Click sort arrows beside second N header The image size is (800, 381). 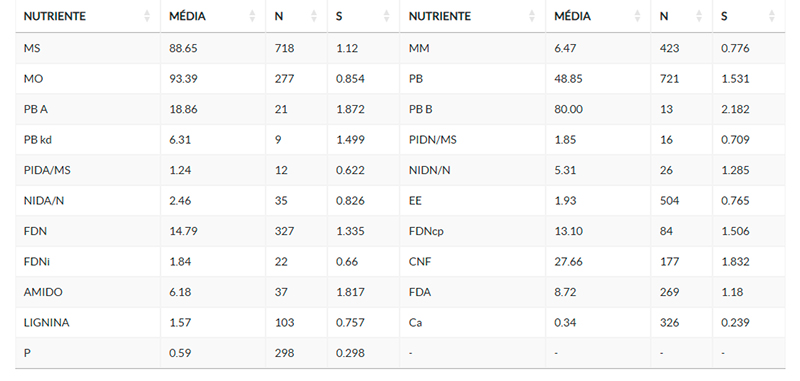click(699, 16)
